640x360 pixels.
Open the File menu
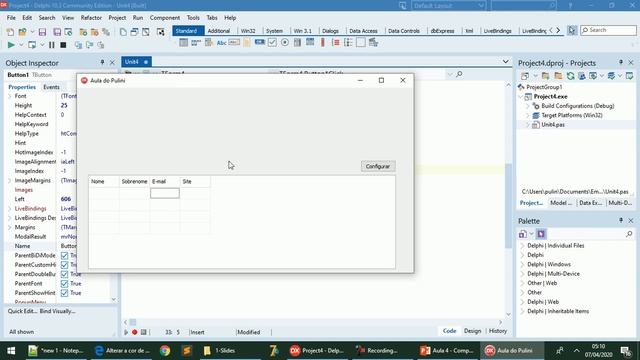(x=11, y=18)
